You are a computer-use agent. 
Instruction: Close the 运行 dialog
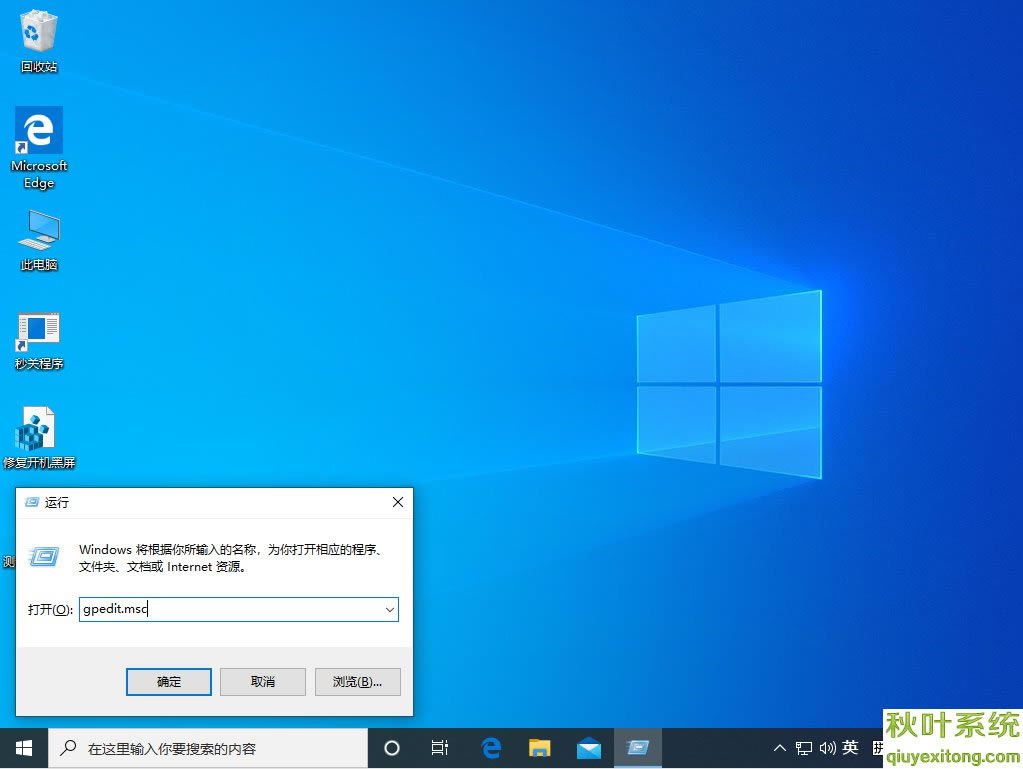tap(398, 502)
